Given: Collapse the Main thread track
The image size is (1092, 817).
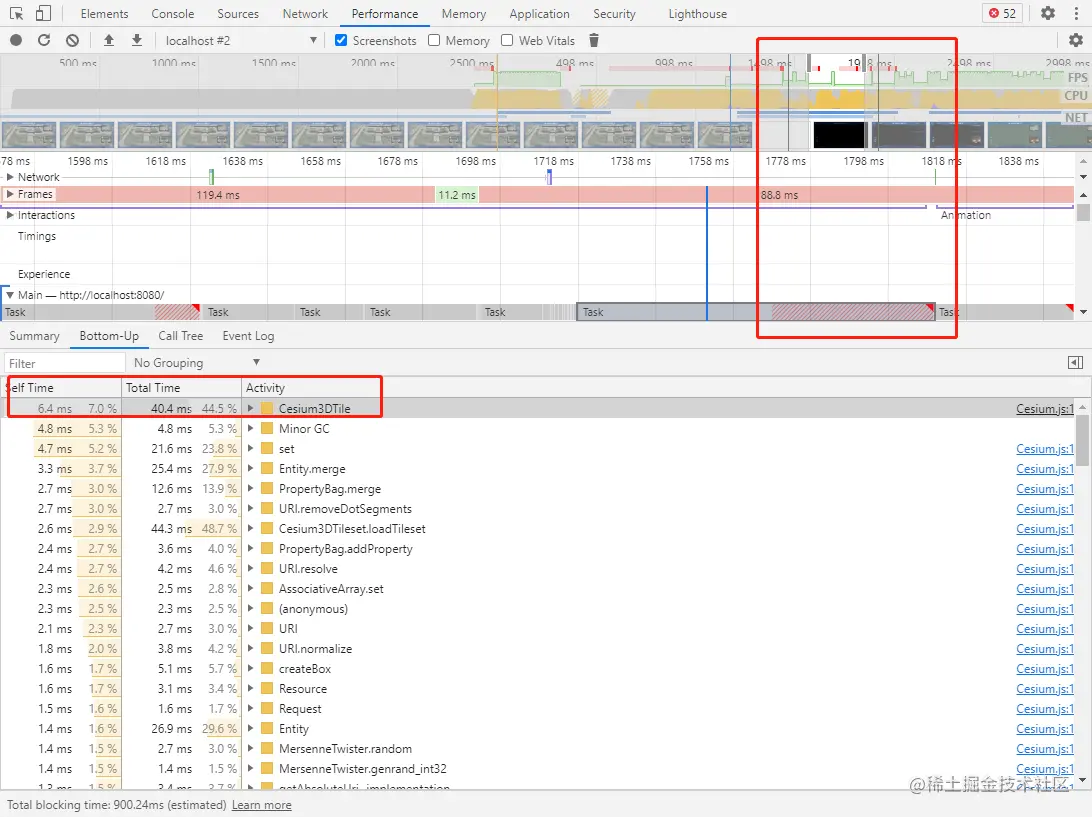Looking at the screenshot, I should (x=10, y=295).
